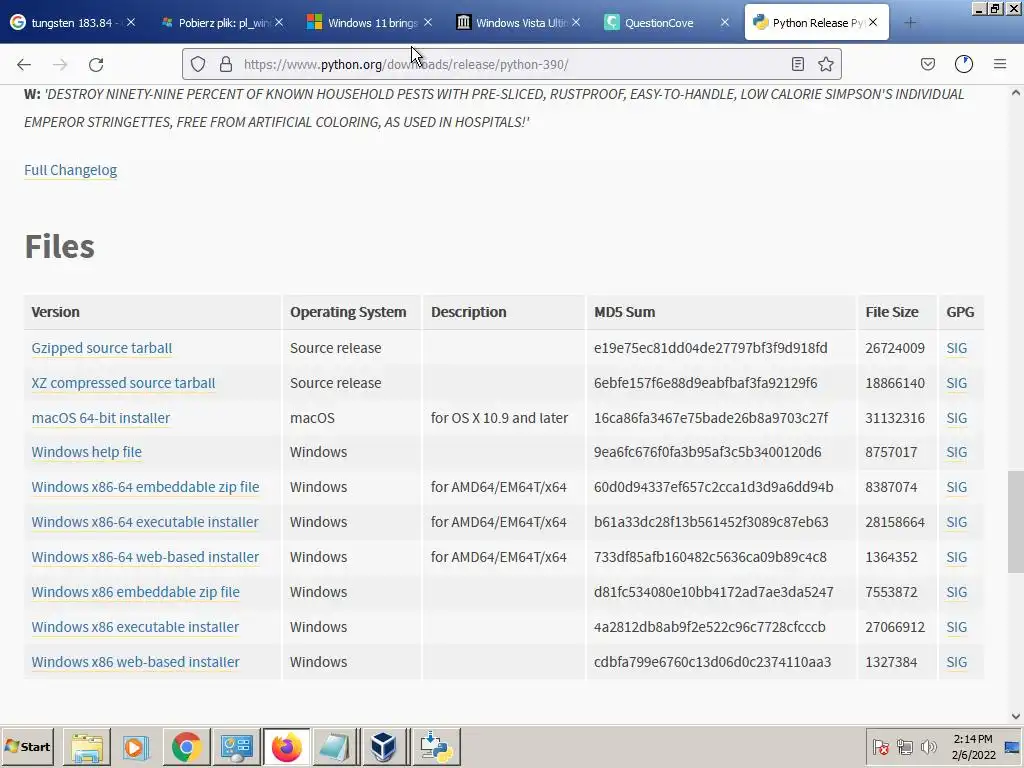Select file size 28158664

pyautogui.click(x=895, y=522)
